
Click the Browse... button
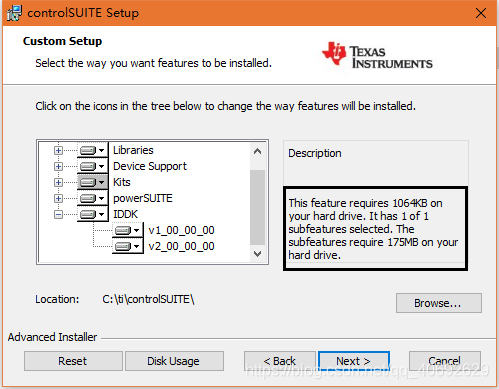[439, 303]
